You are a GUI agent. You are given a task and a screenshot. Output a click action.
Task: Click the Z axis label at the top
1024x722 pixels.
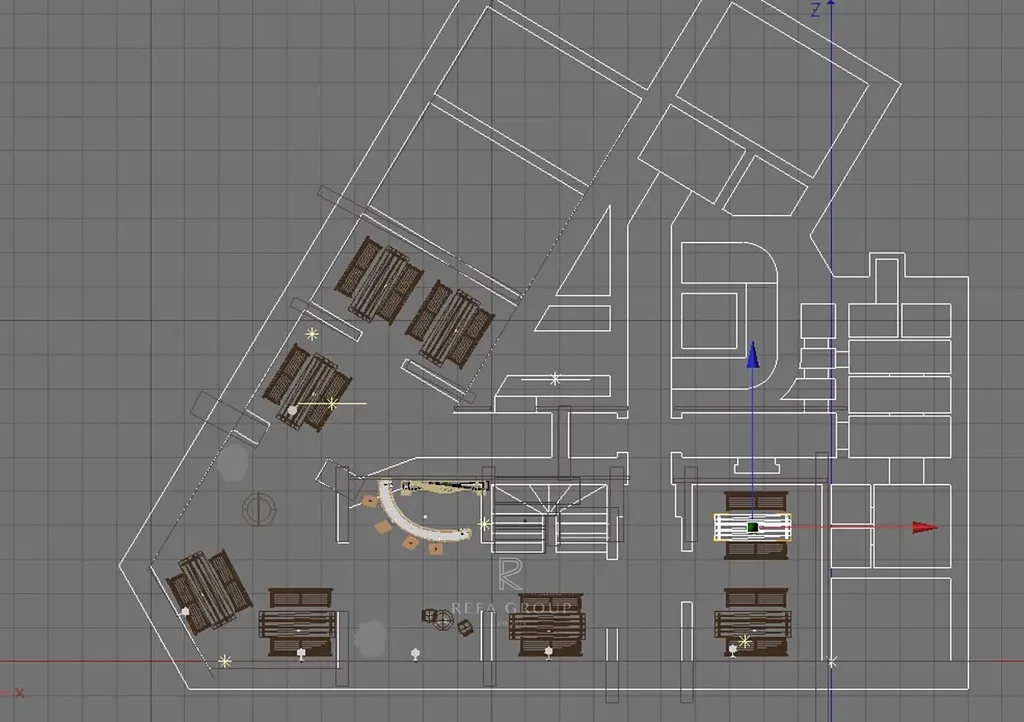[815, 11]
